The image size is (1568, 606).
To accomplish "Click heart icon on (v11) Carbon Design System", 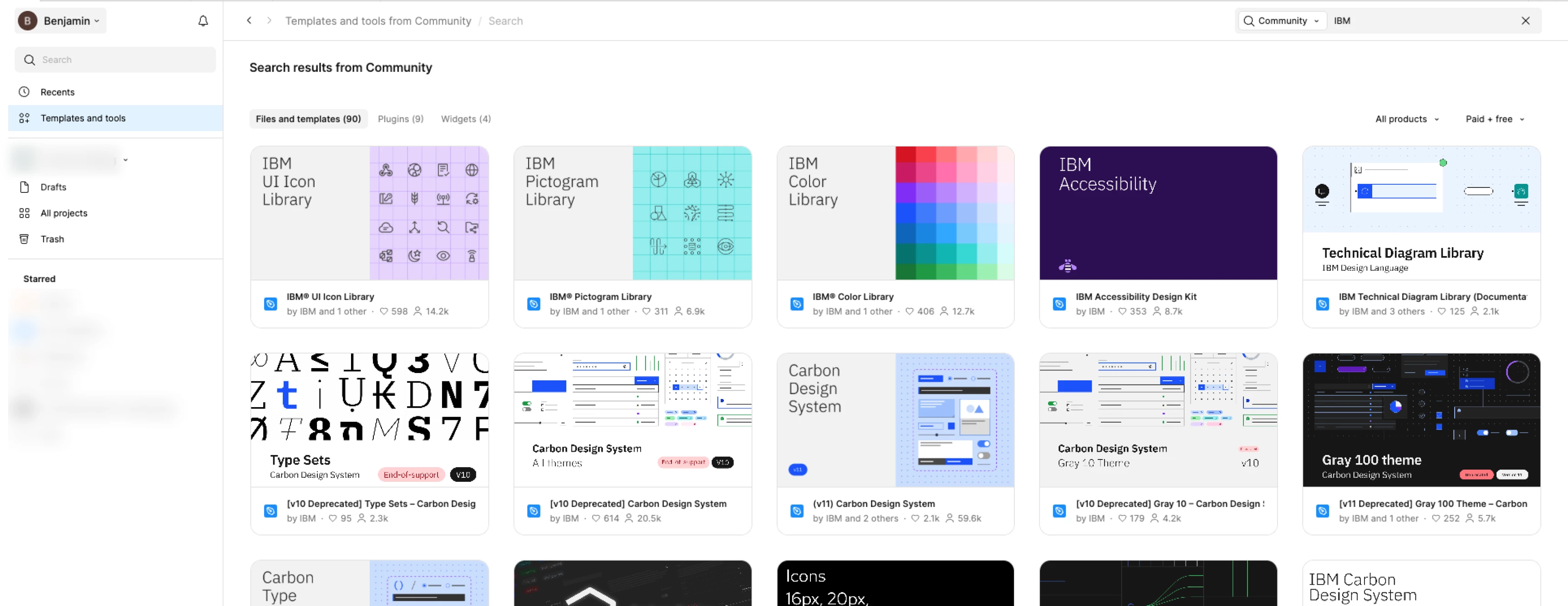I will pyautogui.click(x=916, y=518).
